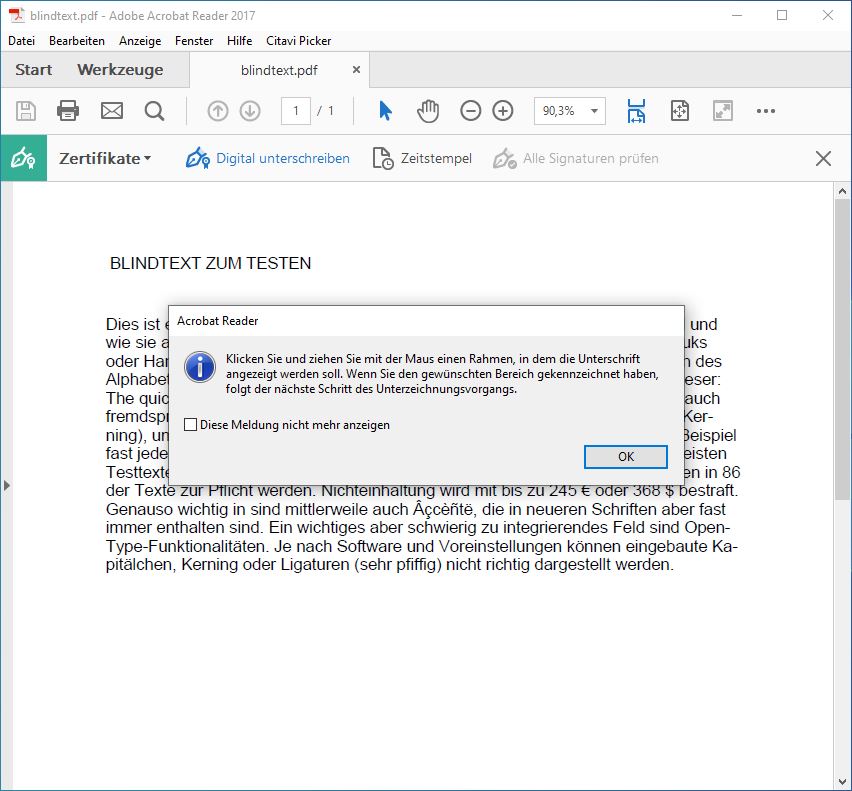Click the scroll up arrow
The height and width of the screenshot is (791, 852).
[x=842, y=191]
